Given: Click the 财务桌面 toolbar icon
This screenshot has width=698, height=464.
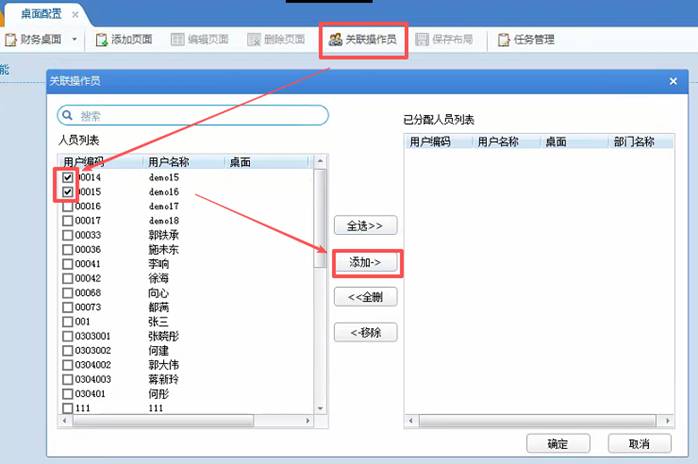Looking at the screenshot, I should click(x=11, y=40).
